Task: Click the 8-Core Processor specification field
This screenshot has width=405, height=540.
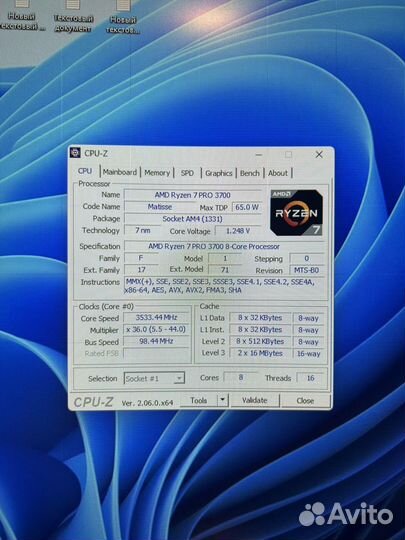Action: pos(224,246)
